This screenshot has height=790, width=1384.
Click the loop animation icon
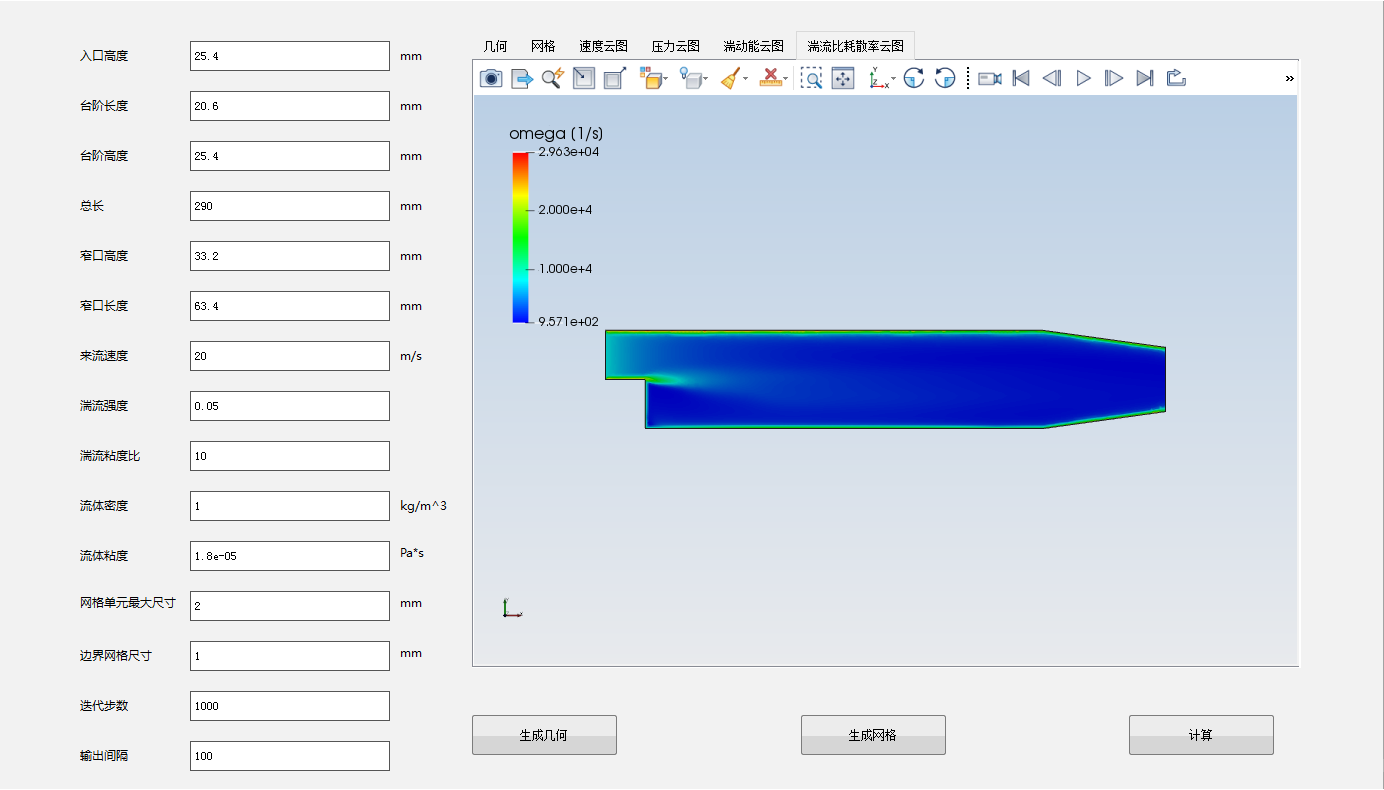(x=1176, y=78)
